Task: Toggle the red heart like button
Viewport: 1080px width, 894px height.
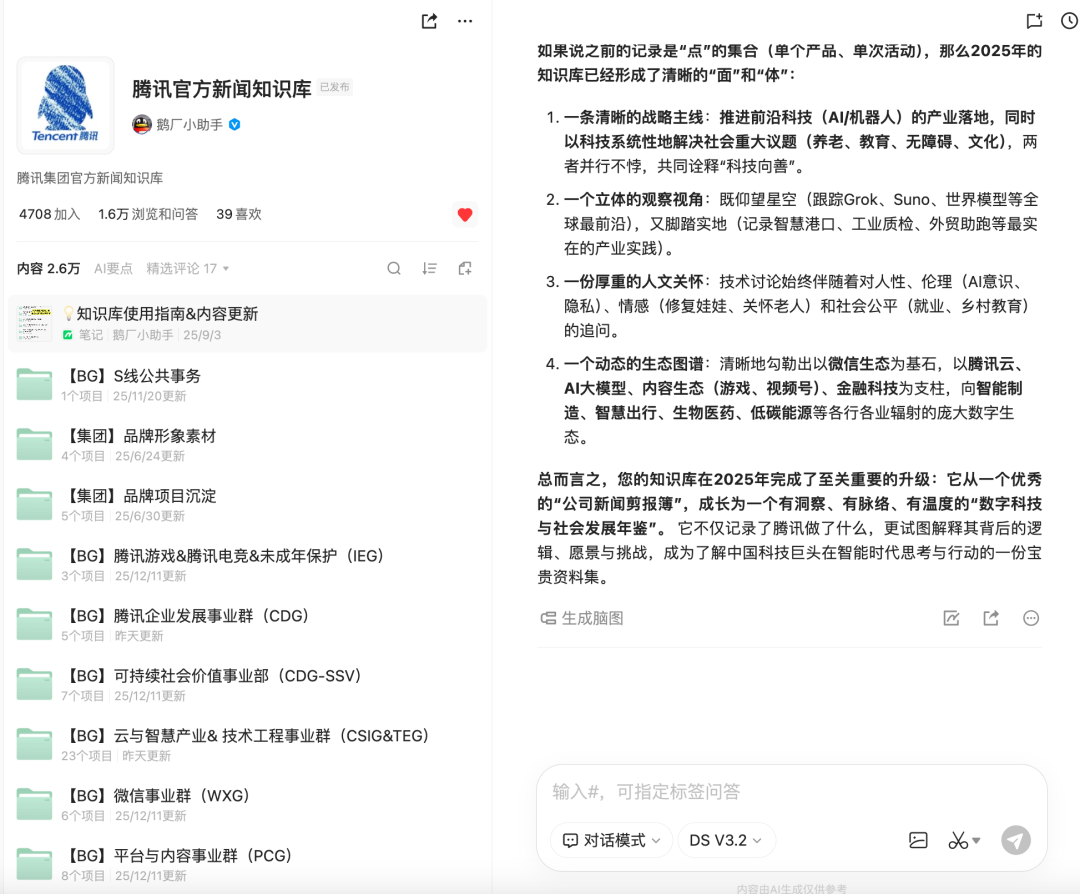Action: pyautogui.click(x=465, y=214)
